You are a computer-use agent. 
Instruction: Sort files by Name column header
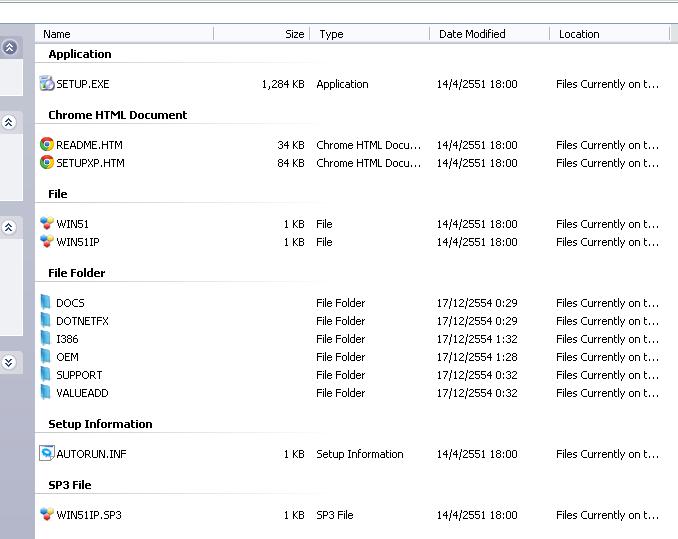point(57,34)
